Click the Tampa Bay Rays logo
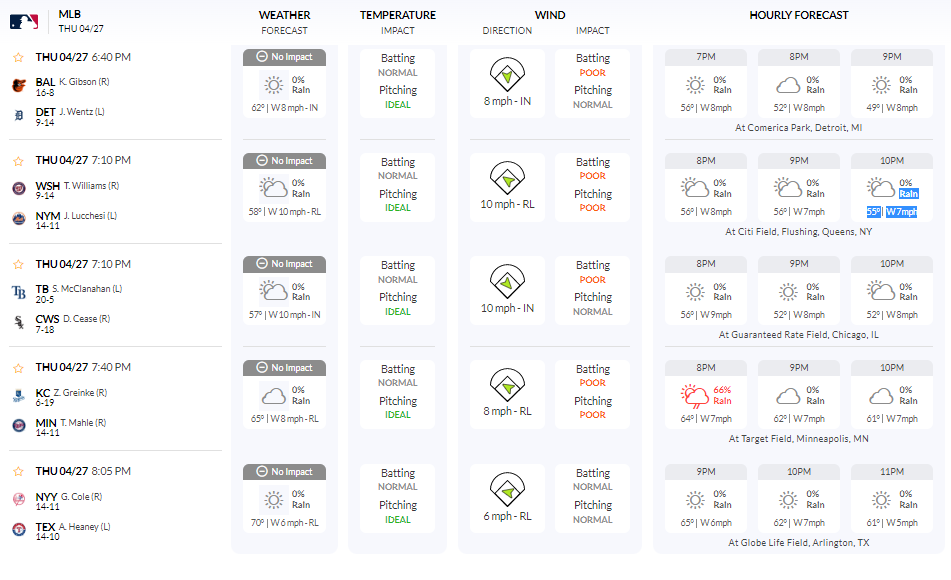951x580 pixels. pos(19,293)
